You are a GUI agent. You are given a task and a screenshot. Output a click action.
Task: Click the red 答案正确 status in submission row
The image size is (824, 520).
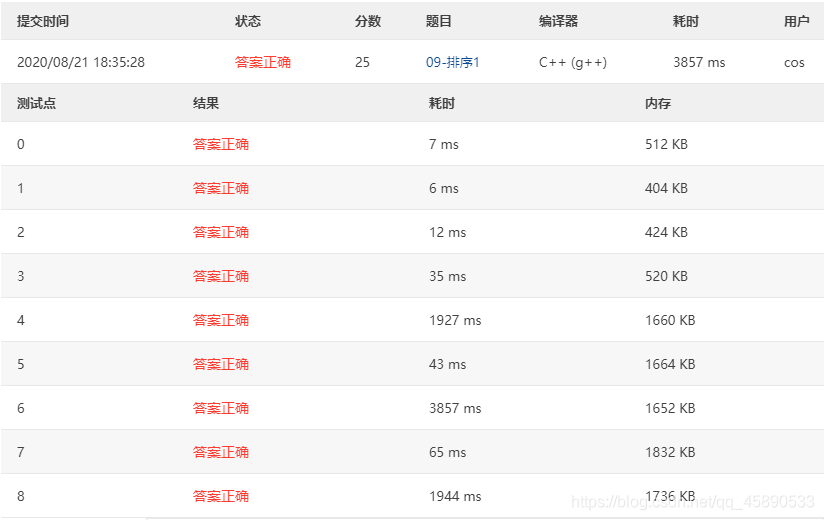pos(263,63)
